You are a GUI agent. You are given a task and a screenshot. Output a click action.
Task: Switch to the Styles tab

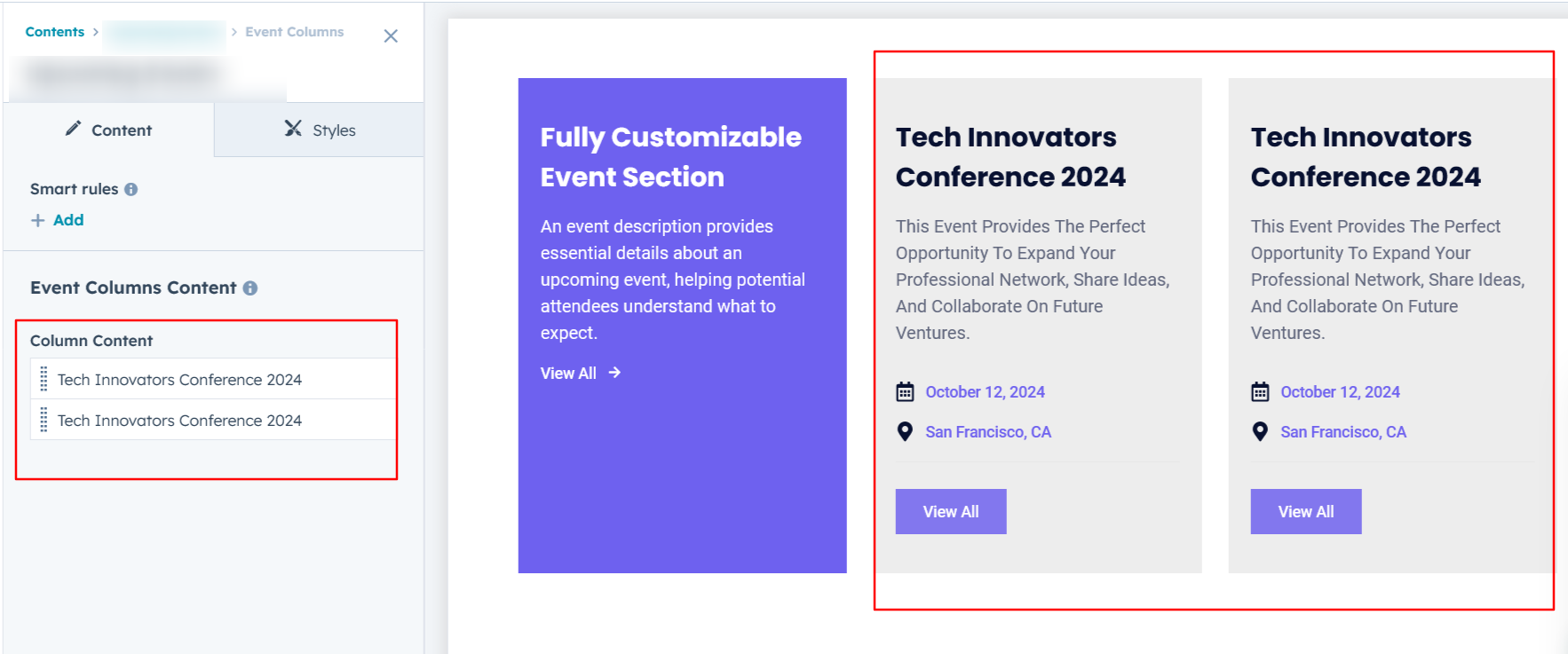(x=320, y=130)
